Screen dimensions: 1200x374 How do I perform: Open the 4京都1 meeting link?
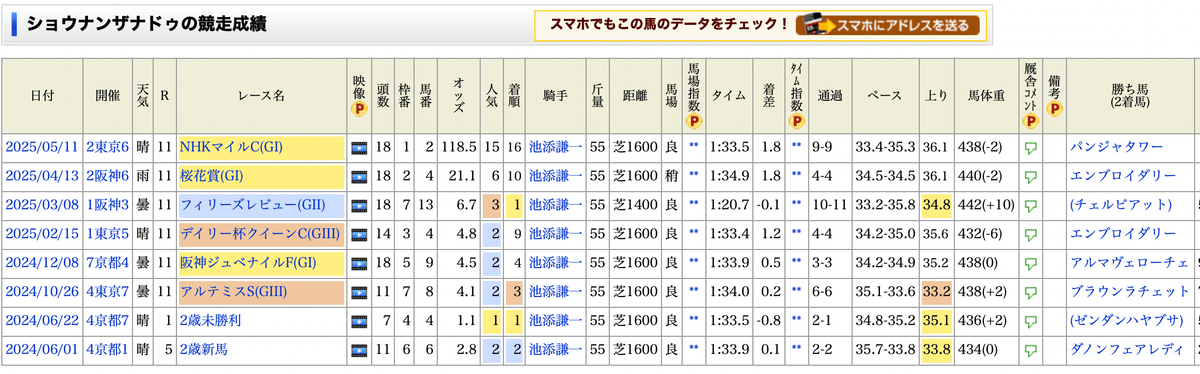(107, 351)
